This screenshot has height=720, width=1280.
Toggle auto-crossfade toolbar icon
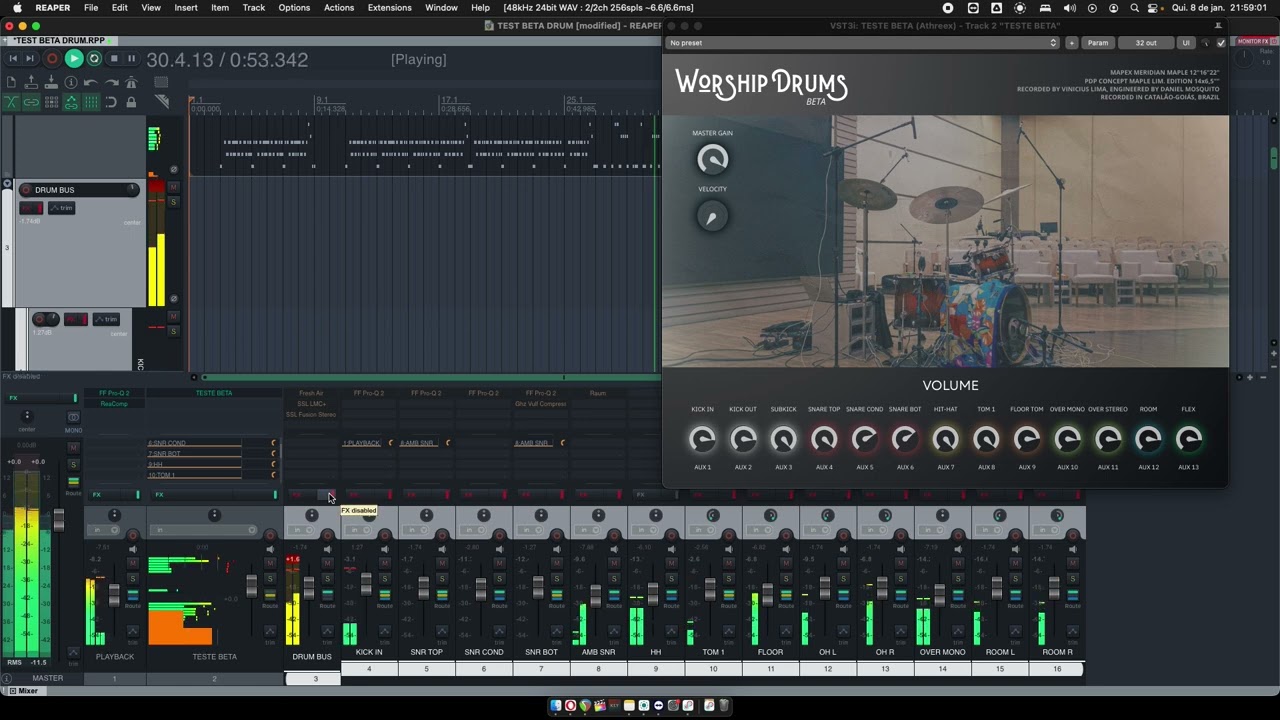(x=12, y=102)
